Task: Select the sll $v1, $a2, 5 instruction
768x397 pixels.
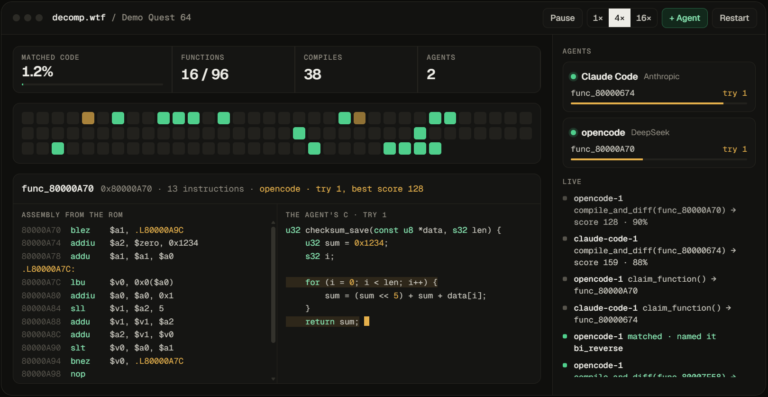Action: [93, 309]
